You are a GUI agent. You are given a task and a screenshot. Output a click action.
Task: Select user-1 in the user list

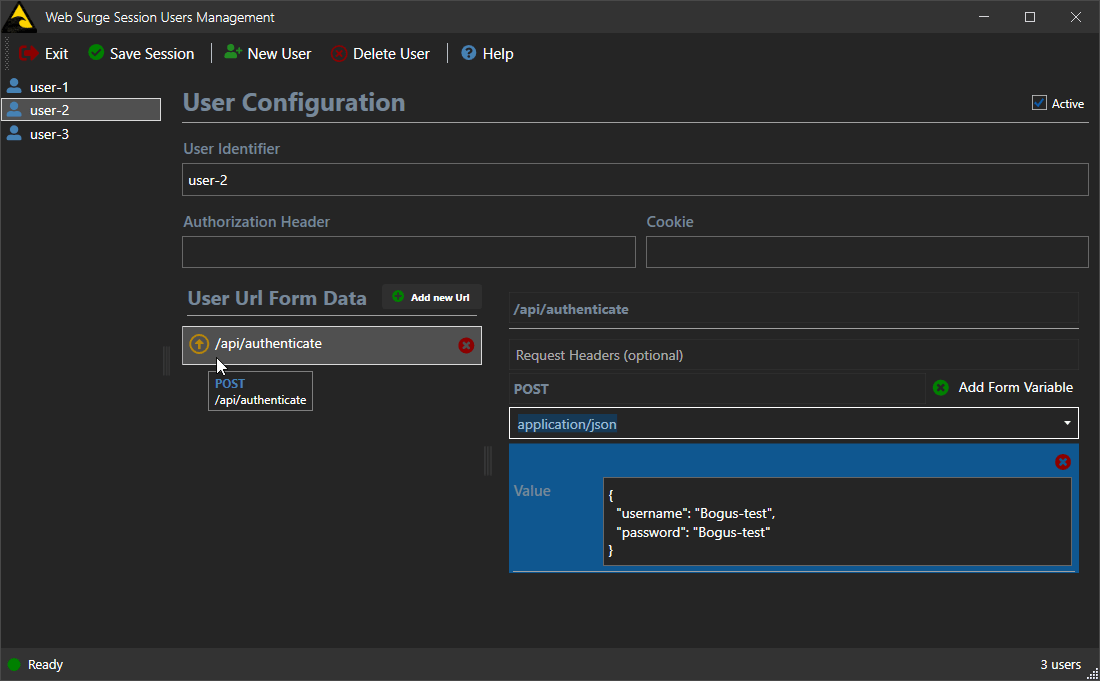click(x=50, y=87)
